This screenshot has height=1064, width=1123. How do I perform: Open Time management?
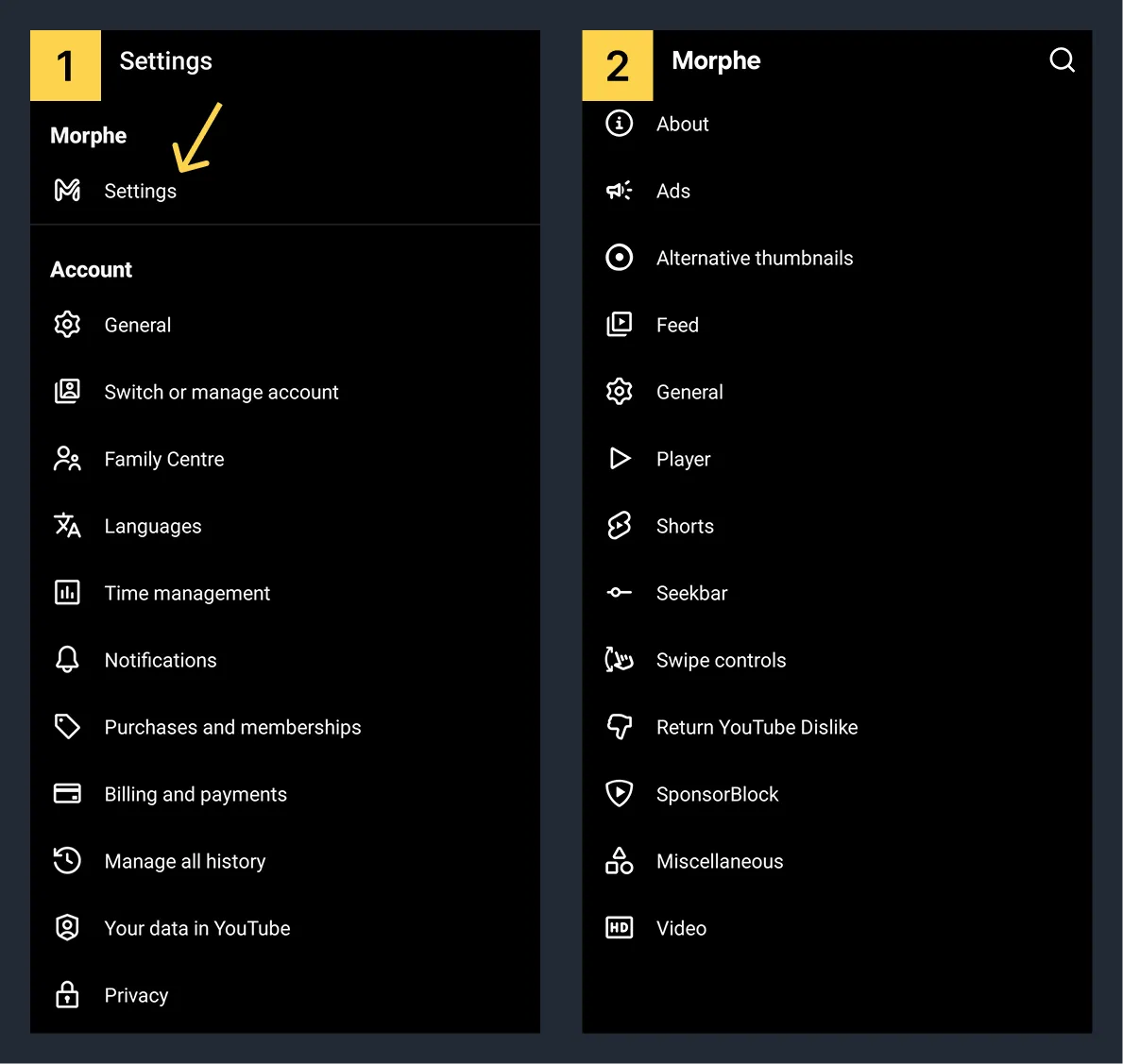(285, 593)
